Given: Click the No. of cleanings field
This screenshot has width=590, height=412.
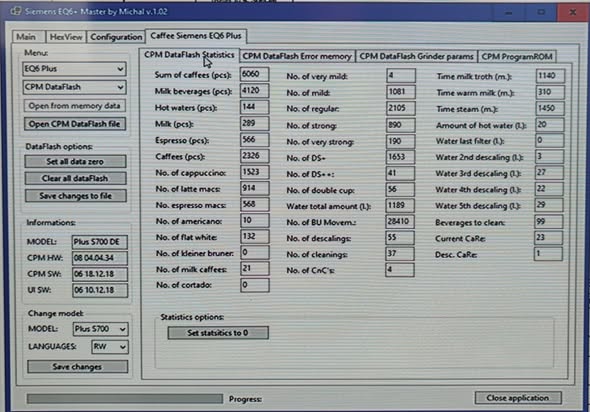Looking at the screenshot, I should coord(400,254).
